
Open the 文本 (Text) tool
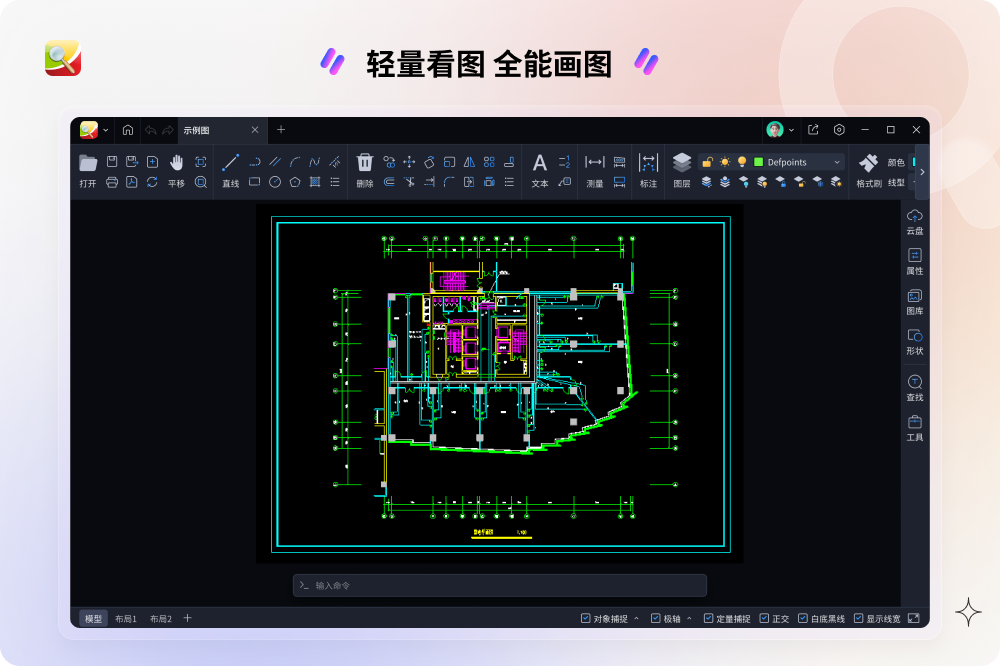tap(539, 170)
